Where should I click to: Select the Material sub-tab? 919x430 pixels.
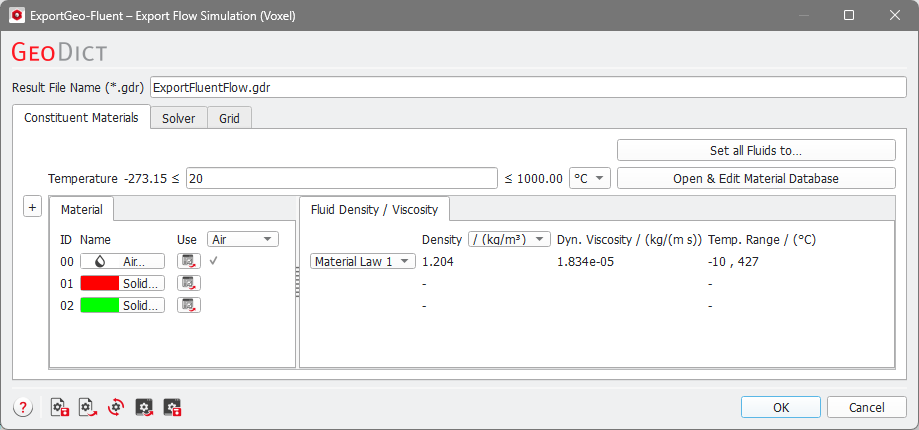[81, 209]
